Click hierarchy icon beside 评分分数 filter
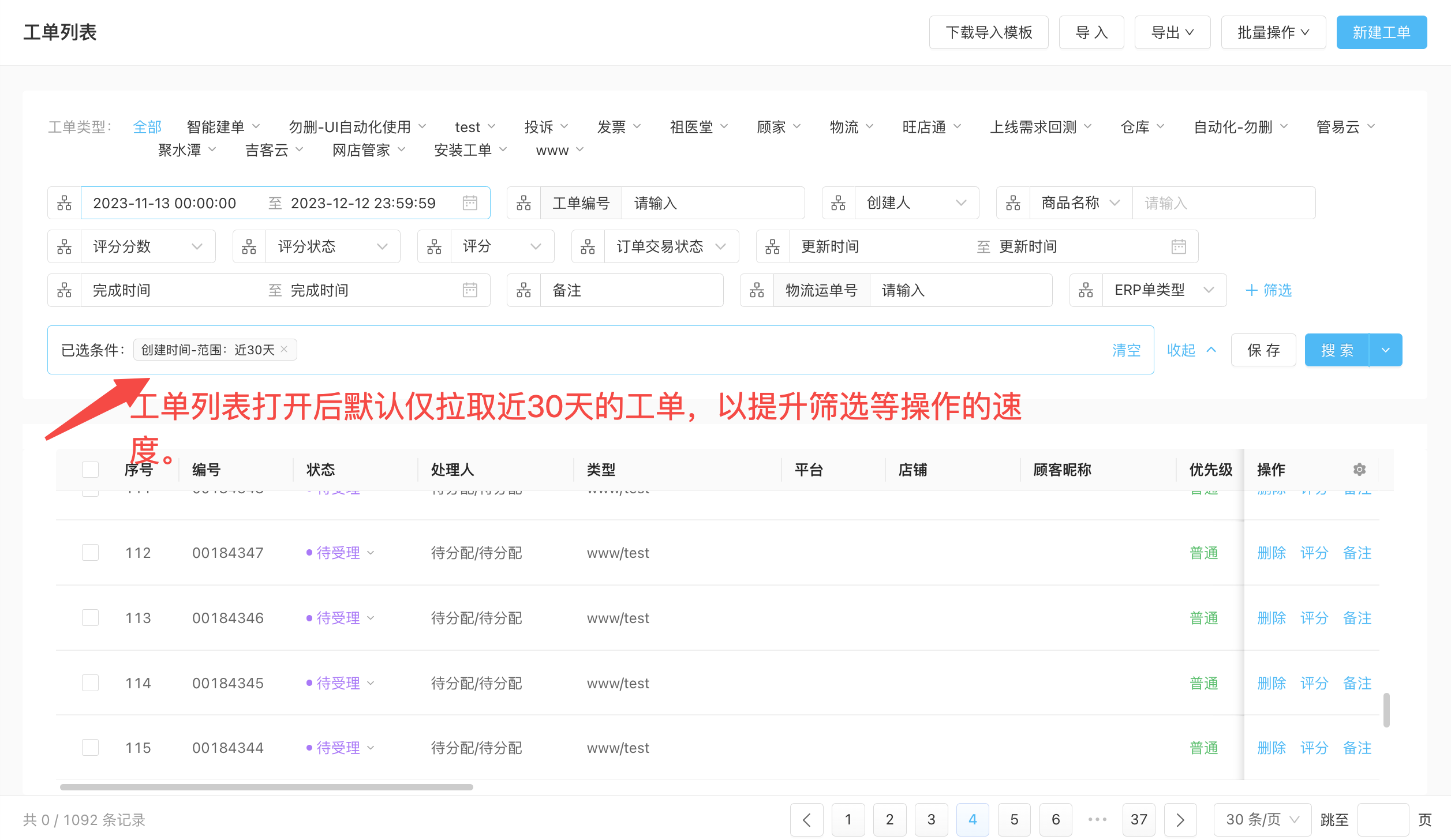1451x840 pixels. 65,247
